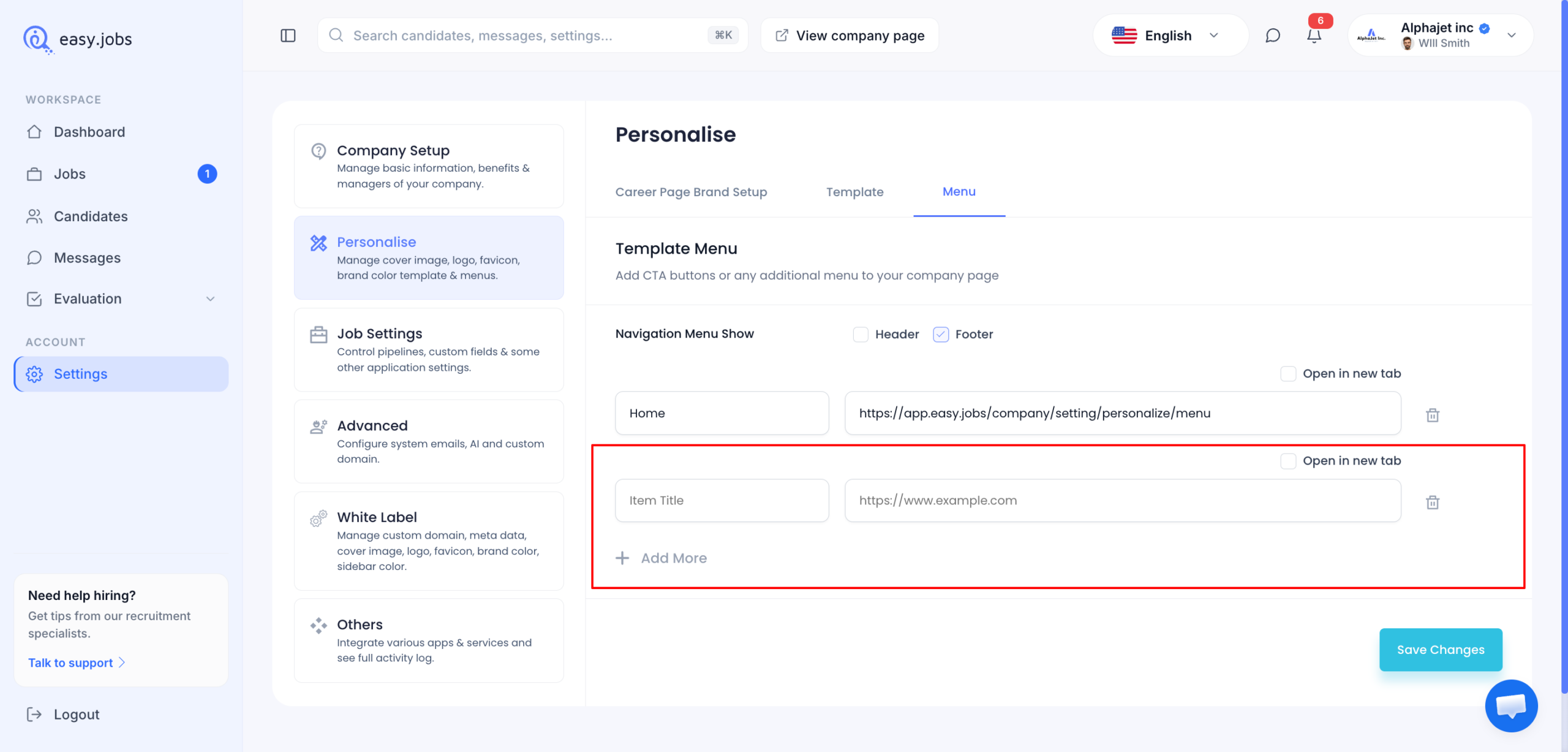The image size is (1568, 752).
Task: Open the Company Setup section
Action: [429, 166]
